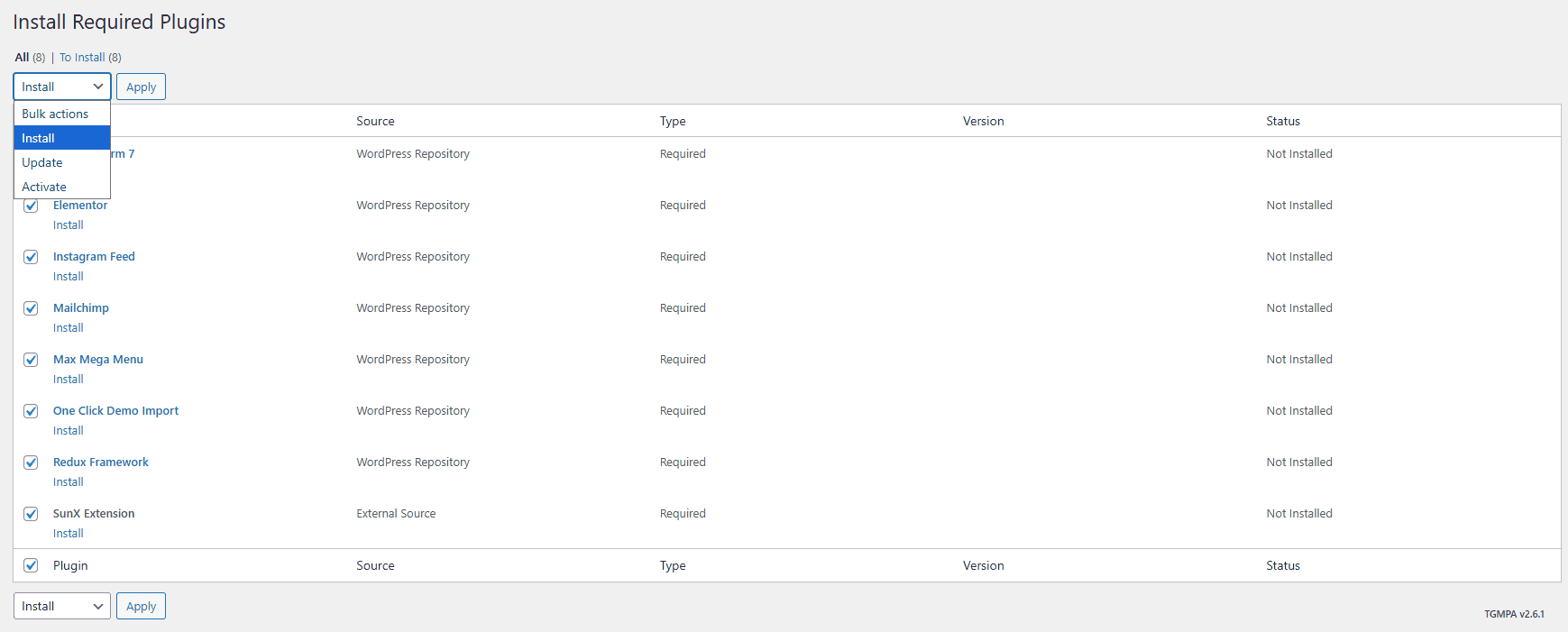Click the Status column header at top
Viewport: 1568px width, 632px height.
pyautogui.click(x=1283, y=121)
